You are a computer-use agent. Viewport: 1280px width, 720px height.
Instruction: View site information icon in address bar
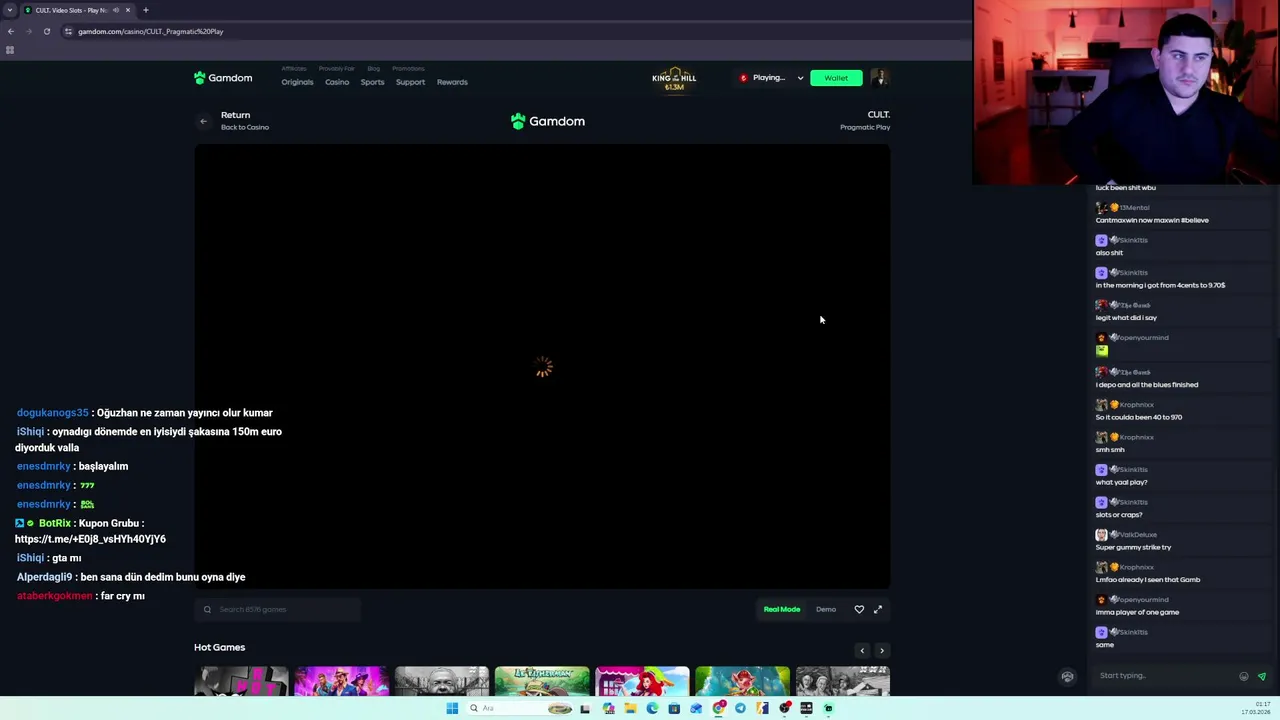[68, 31]
